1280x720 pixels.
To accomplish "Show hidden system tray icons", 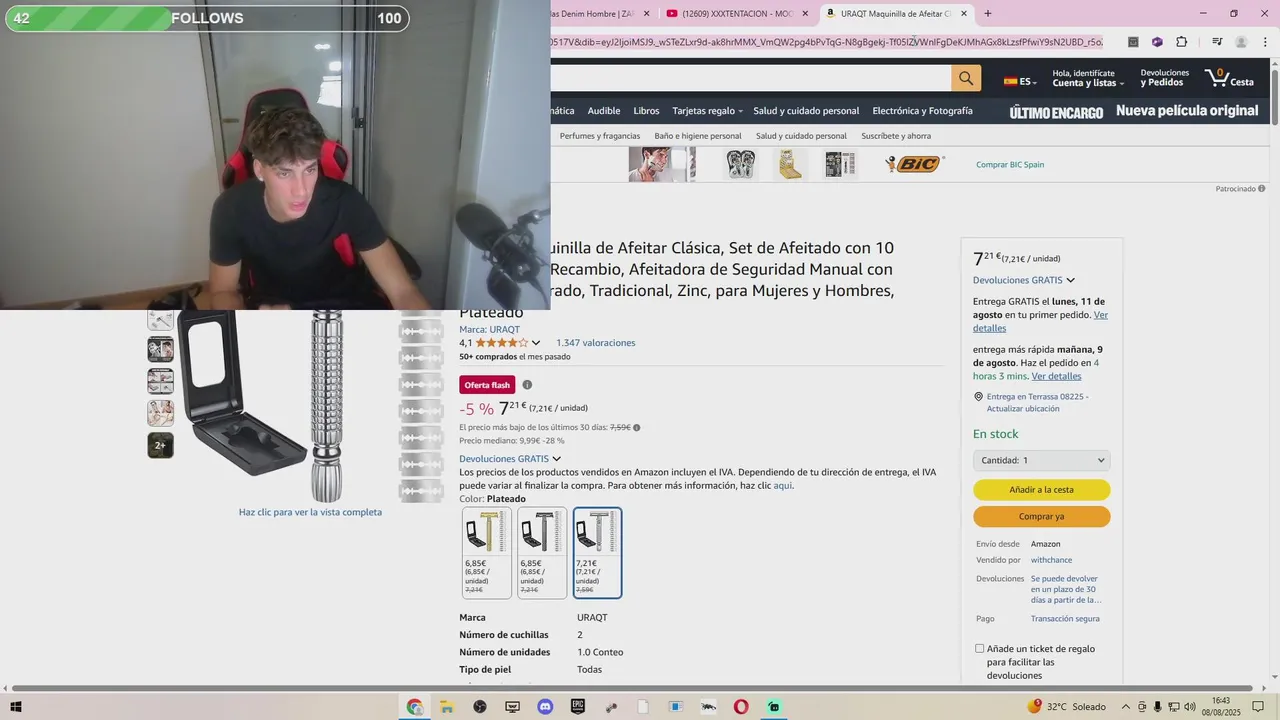I will click(x=1126, y=707).
